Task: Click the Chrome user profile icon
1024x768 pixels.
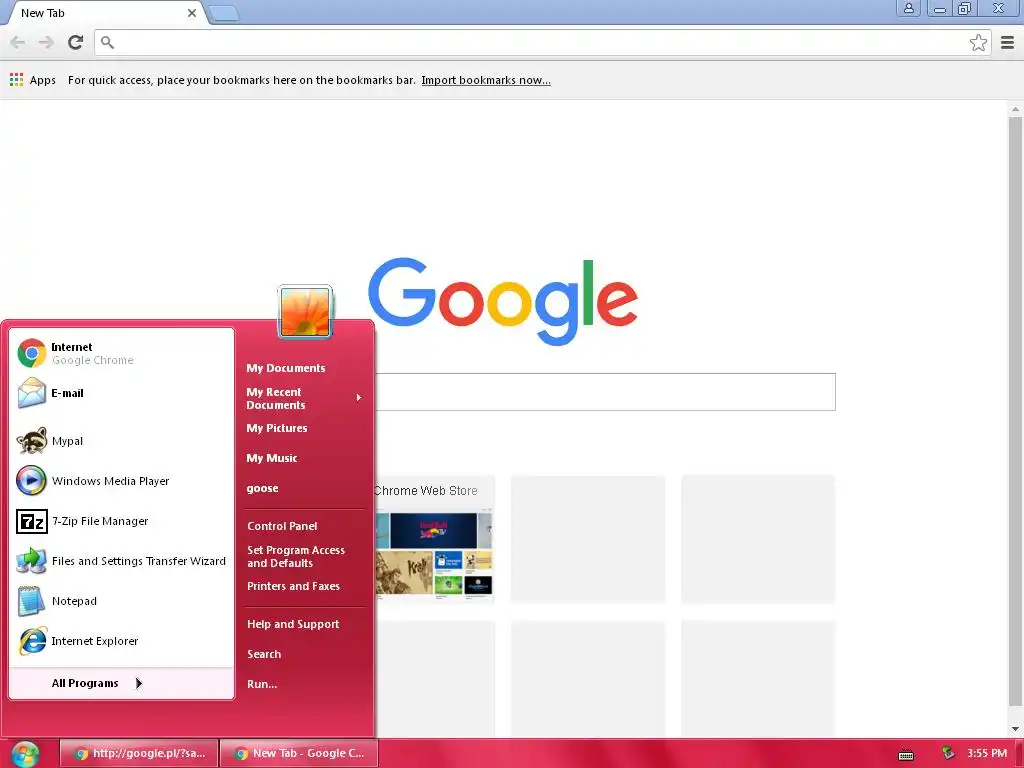Action: [908, 8]
